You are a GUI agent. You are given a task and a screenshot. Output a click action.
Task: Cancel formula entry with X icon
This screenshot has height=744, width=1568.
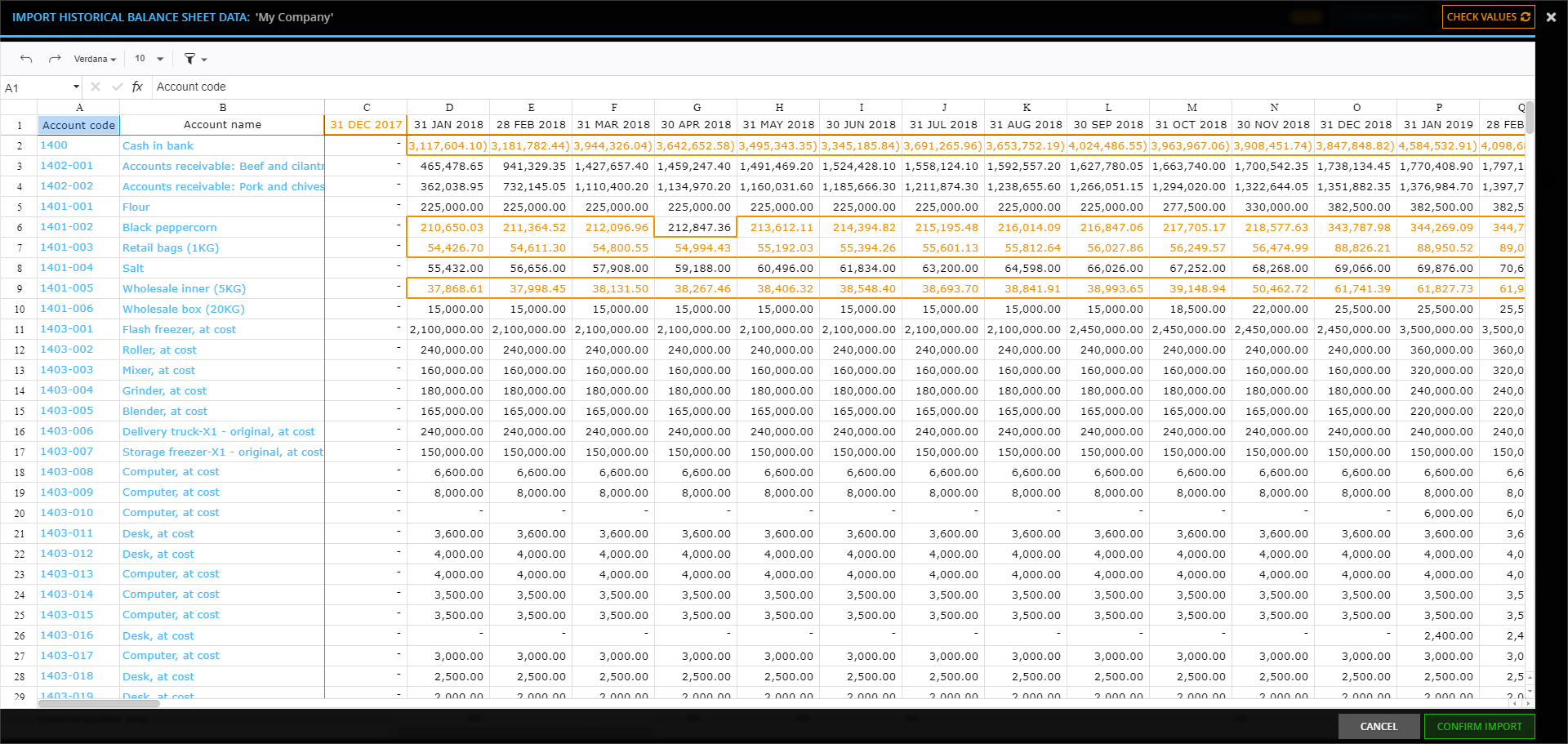click(96, 87)
